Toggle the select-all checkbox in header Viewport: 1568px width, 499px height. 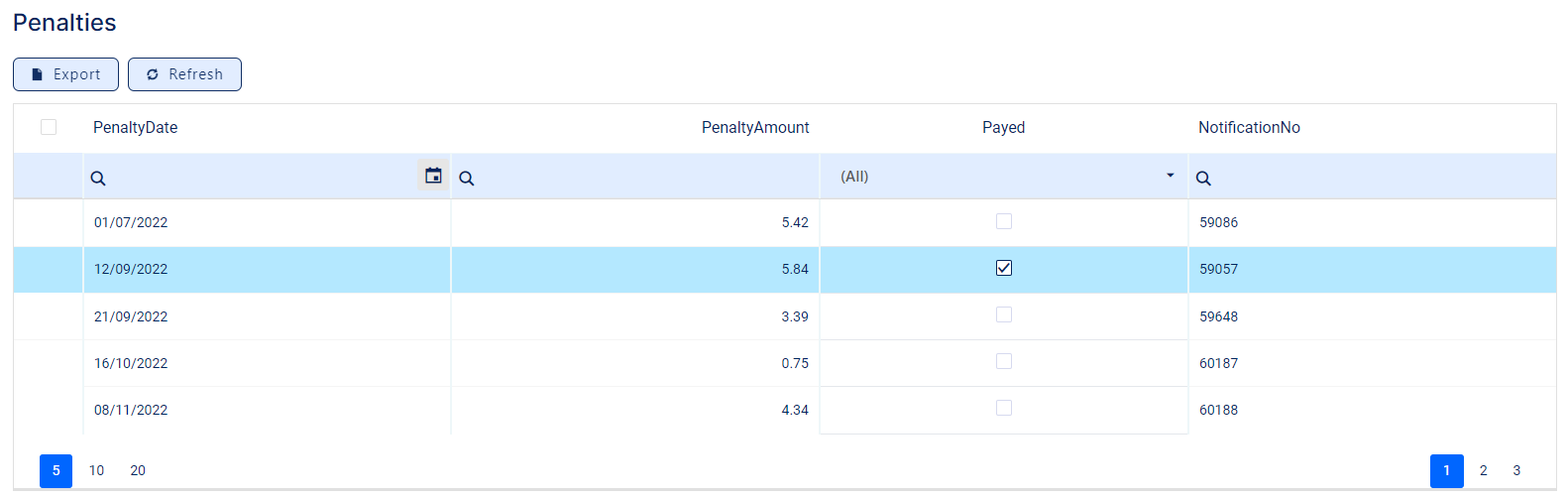point(49,127)
